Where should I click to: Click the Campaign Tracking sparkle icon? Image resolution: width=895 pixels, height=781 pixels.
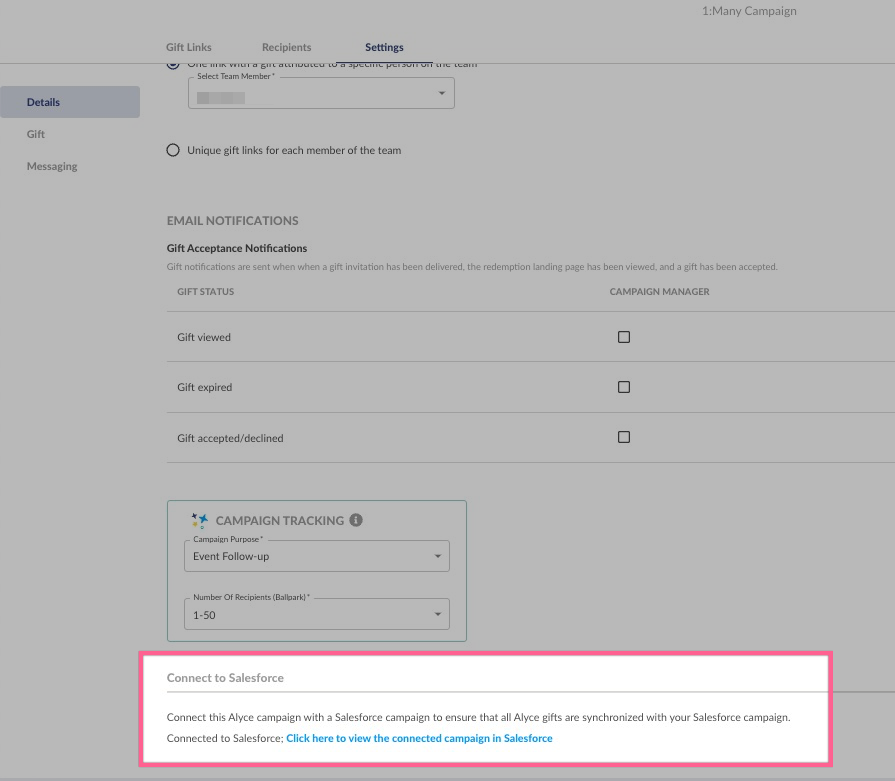(x=199, y=520)
